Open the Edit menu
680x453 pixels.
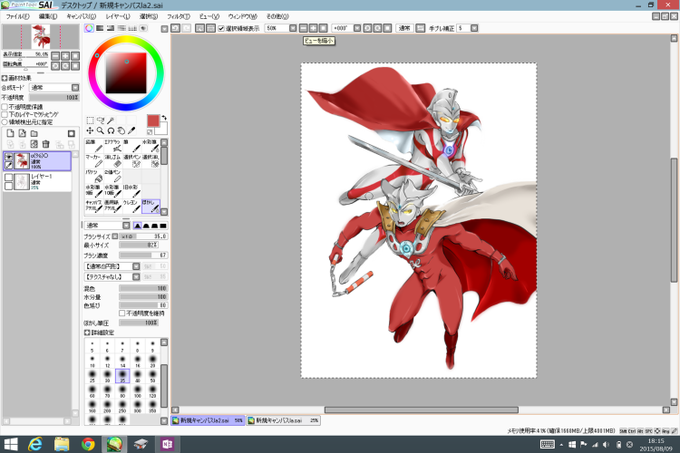(x=48, y=16)
